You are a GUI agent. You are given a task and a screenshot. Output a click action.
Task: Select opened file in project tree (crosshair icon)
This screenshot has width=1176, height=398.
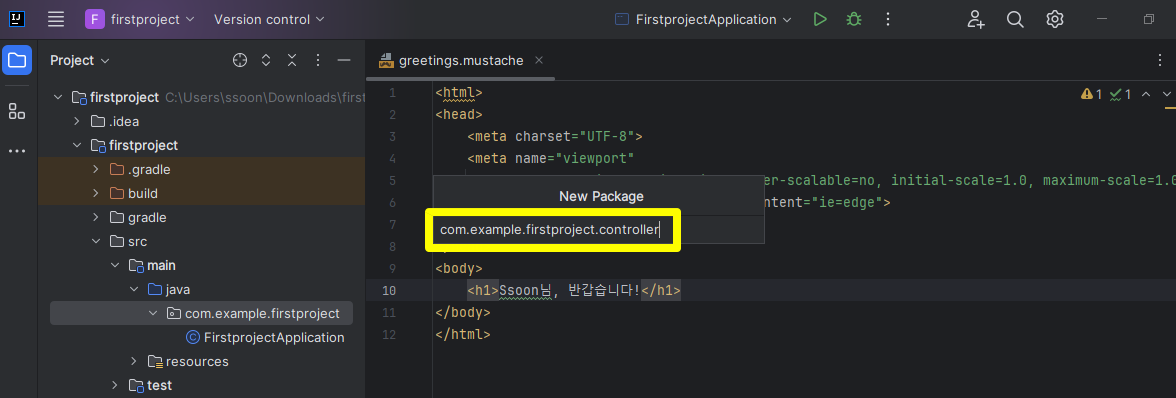[x=240, y=61]
